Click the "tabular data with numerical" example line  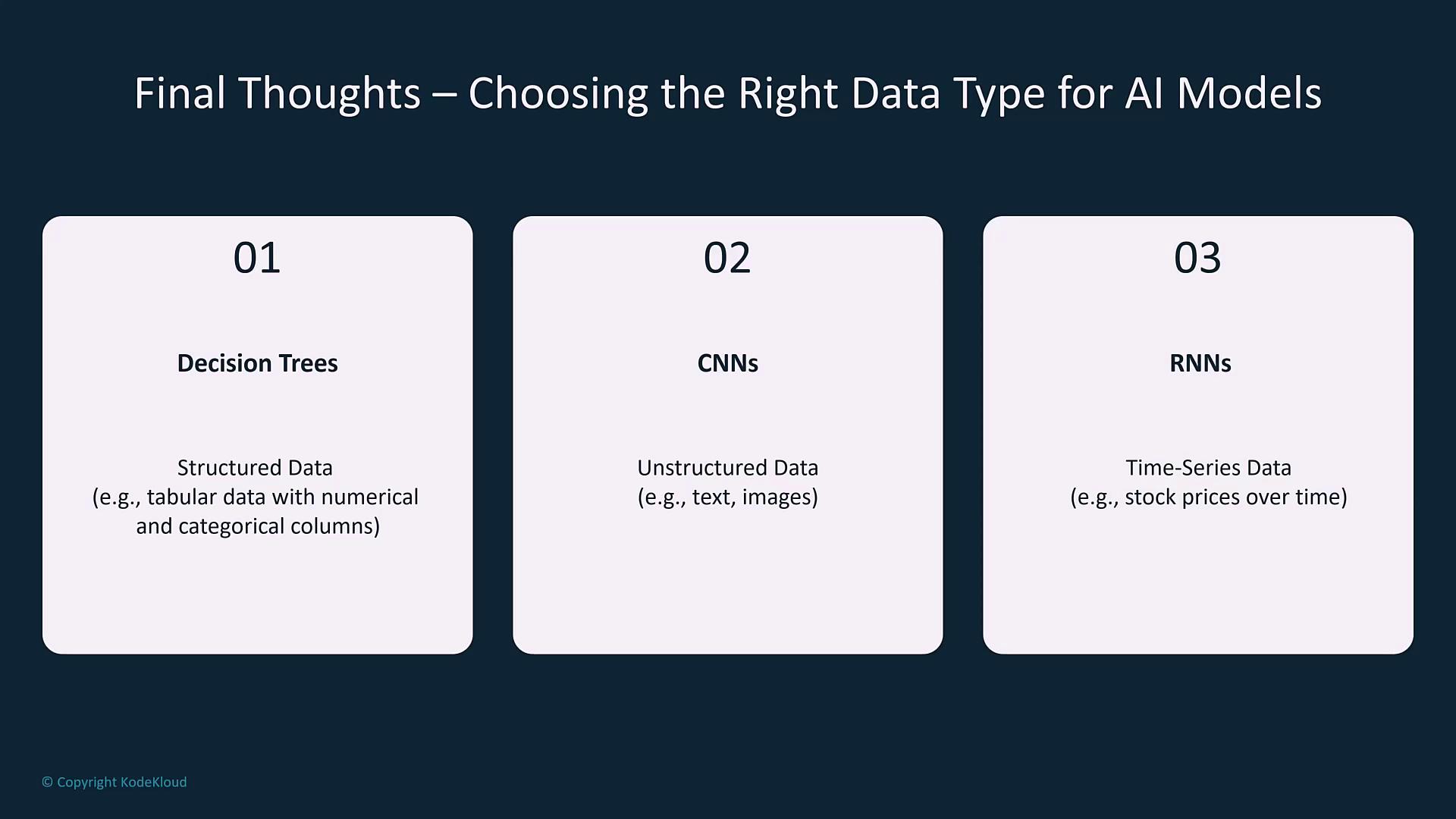(x=282, y=497)
